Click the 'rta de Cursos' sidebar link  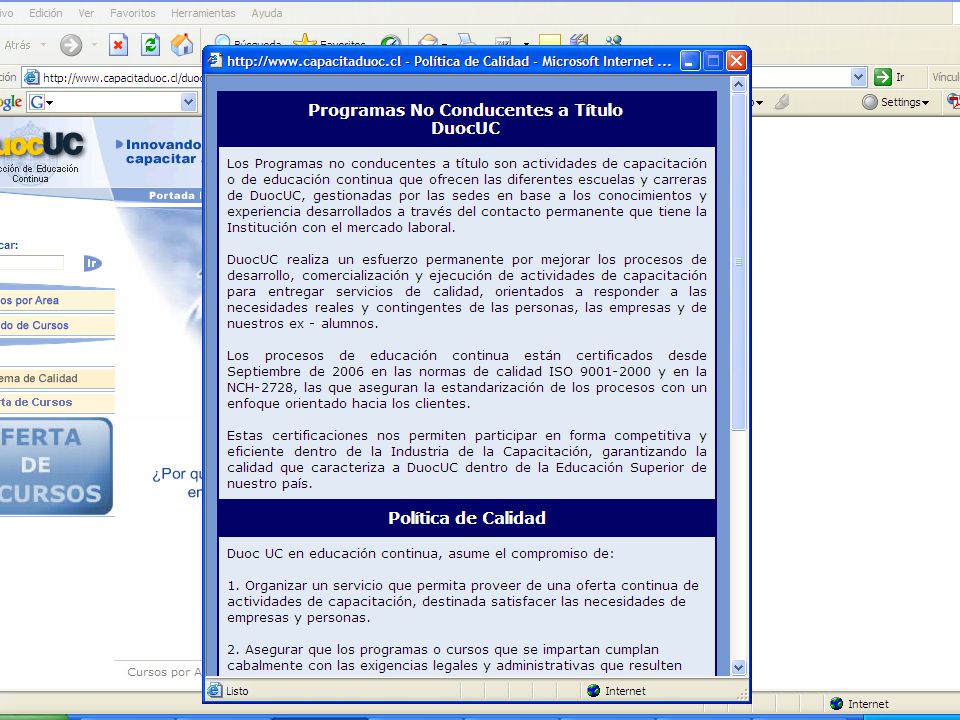pyautogui.click(x=57, y=402)
